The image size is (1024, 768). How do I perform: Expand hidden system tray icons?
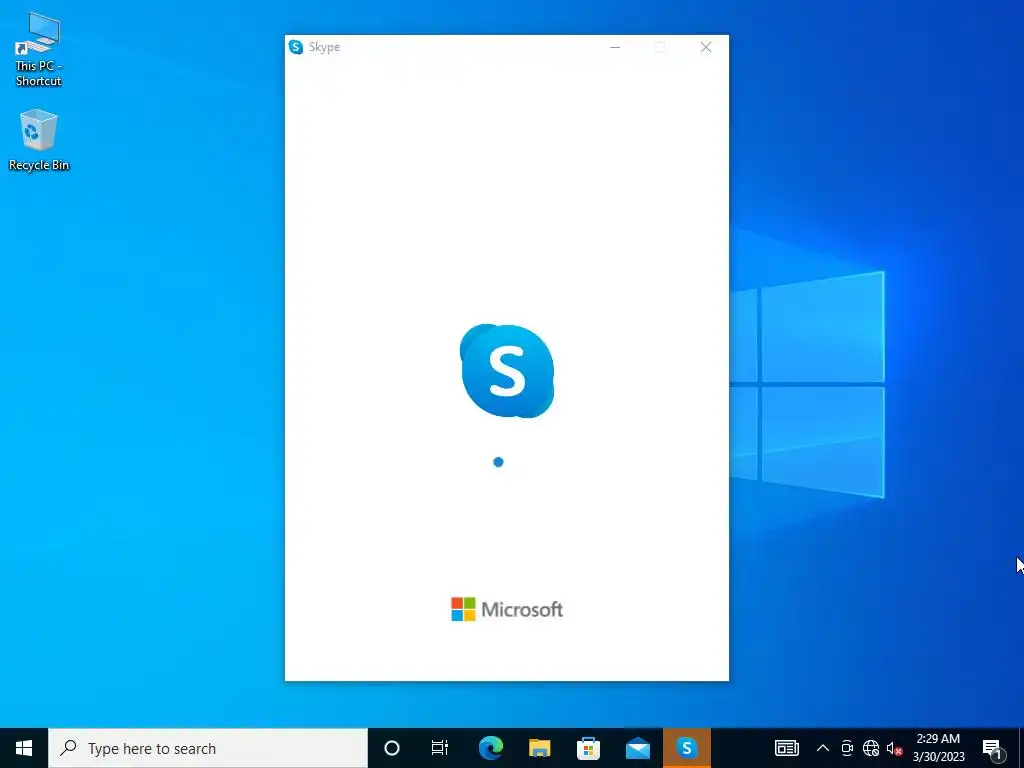point(823,748)
